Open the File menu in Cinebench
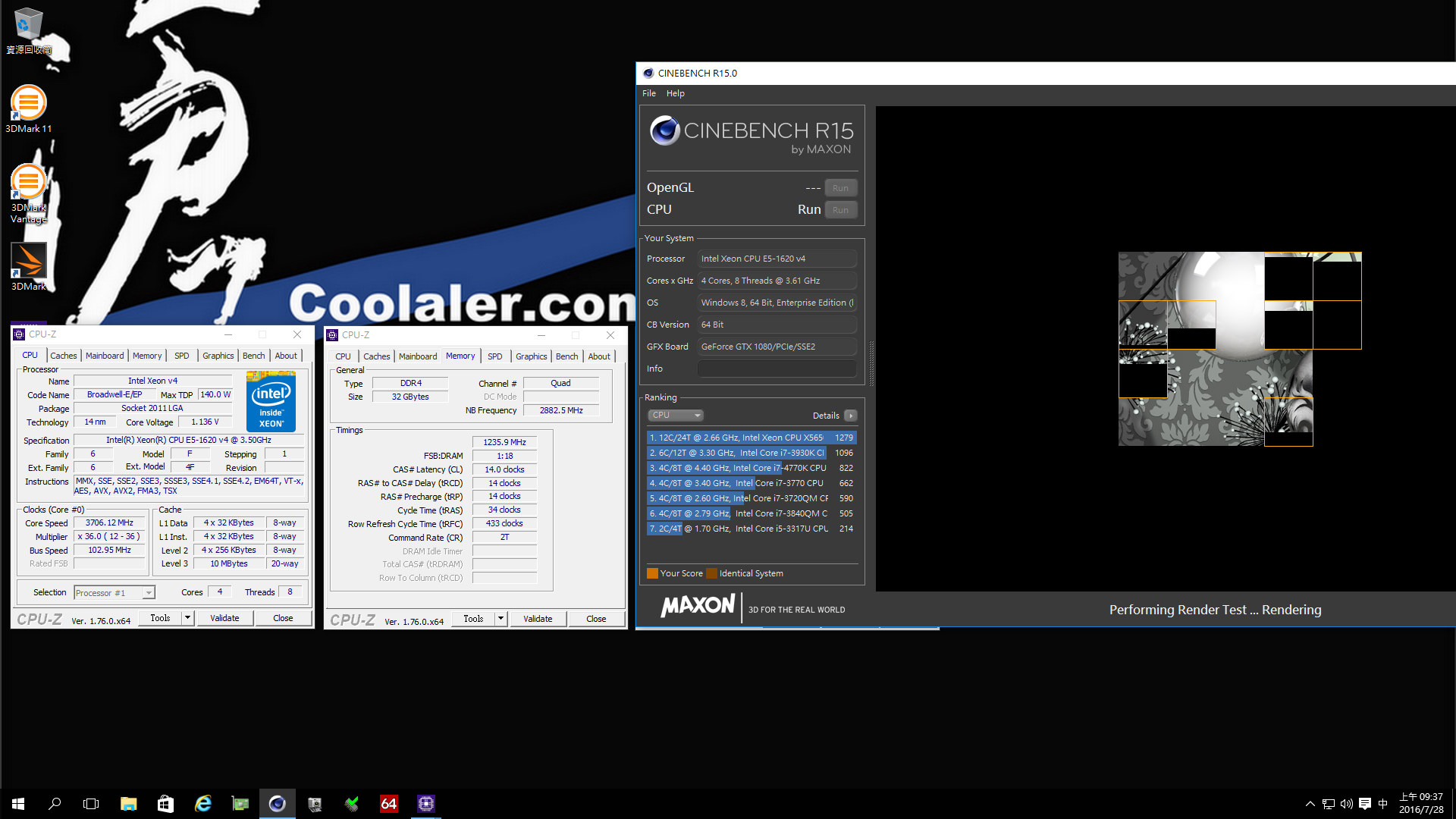 tap(648, 93)
